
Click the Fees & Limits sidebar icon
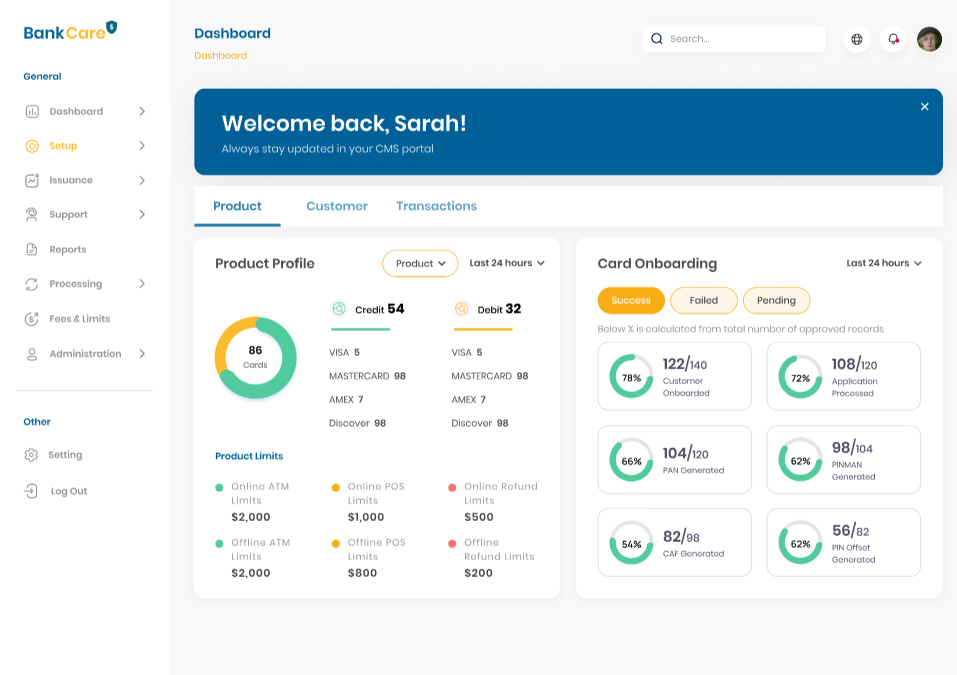[32, 319]
